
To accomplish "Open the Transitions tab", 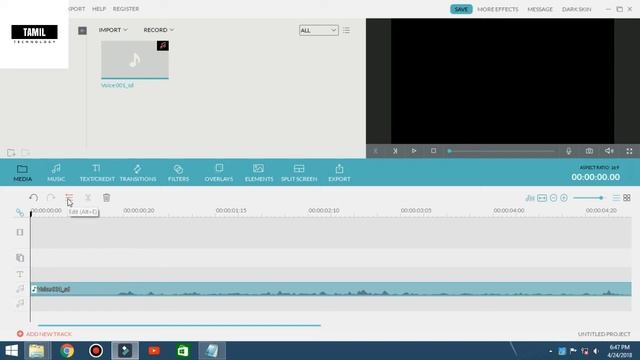I will 138,173.
